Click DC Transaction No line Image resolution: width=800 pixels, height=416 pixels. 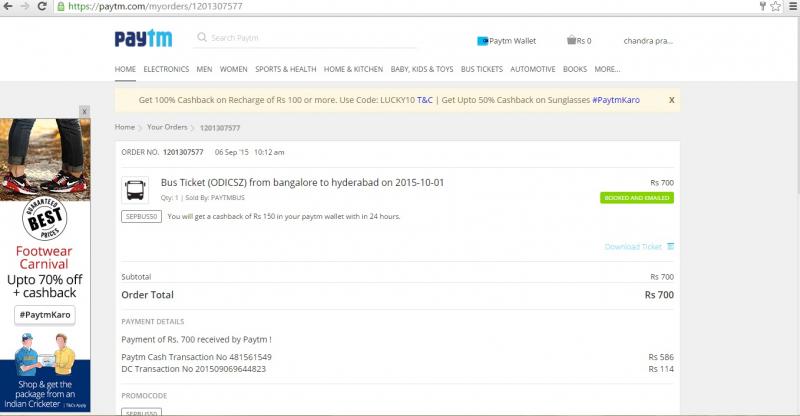coord(193,369)
